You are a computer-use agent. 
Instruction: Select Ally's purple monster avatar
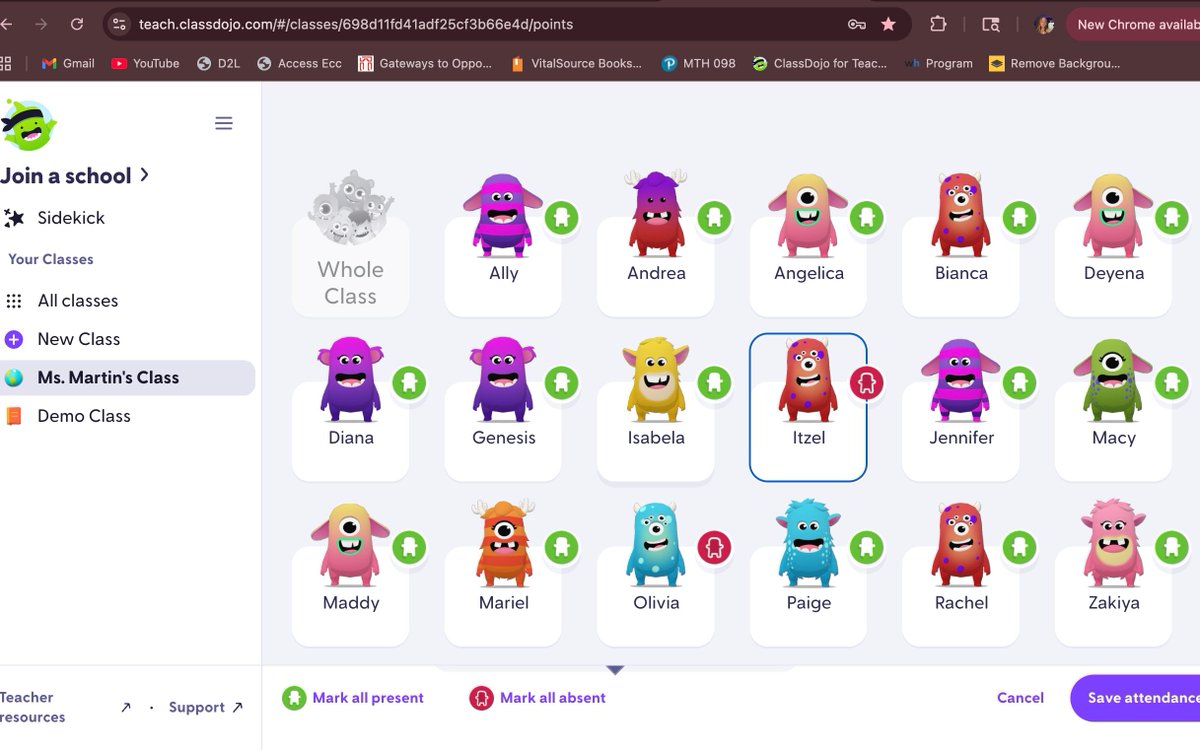pos(503,215)
